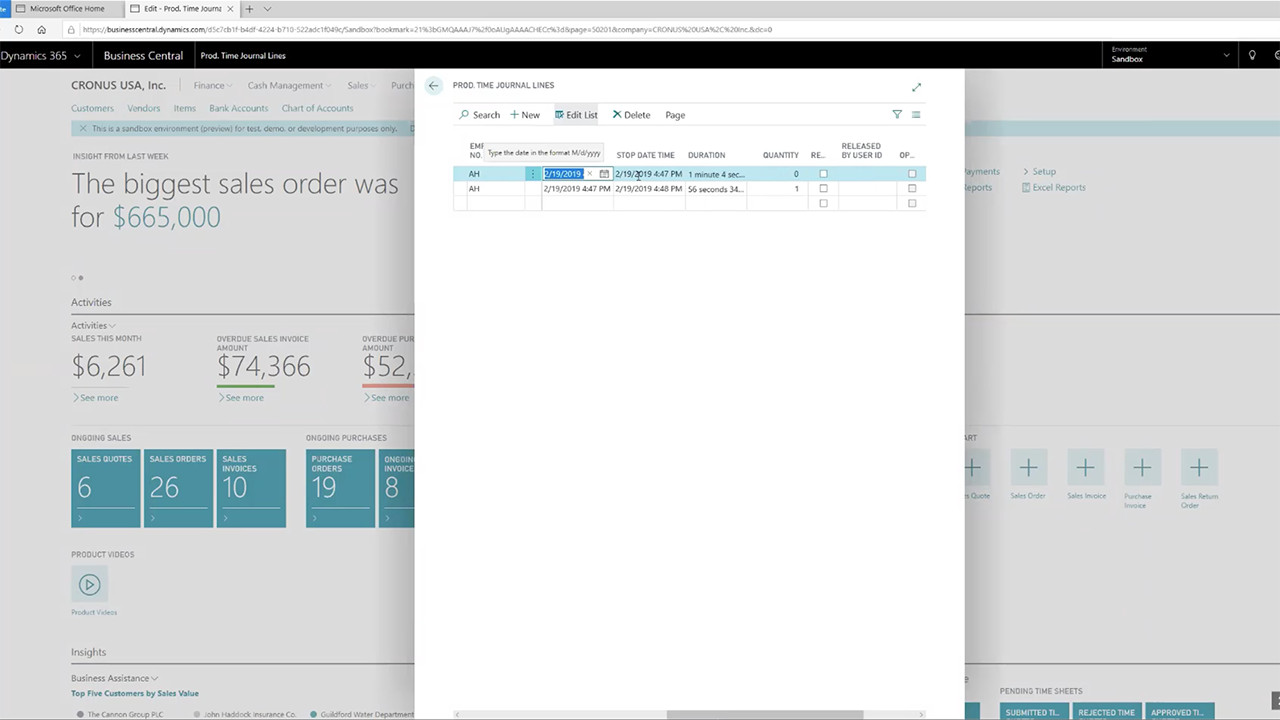Tick the RE... checkbox in the second AH row
This screenshot has height=720, width=1280.
823,189
